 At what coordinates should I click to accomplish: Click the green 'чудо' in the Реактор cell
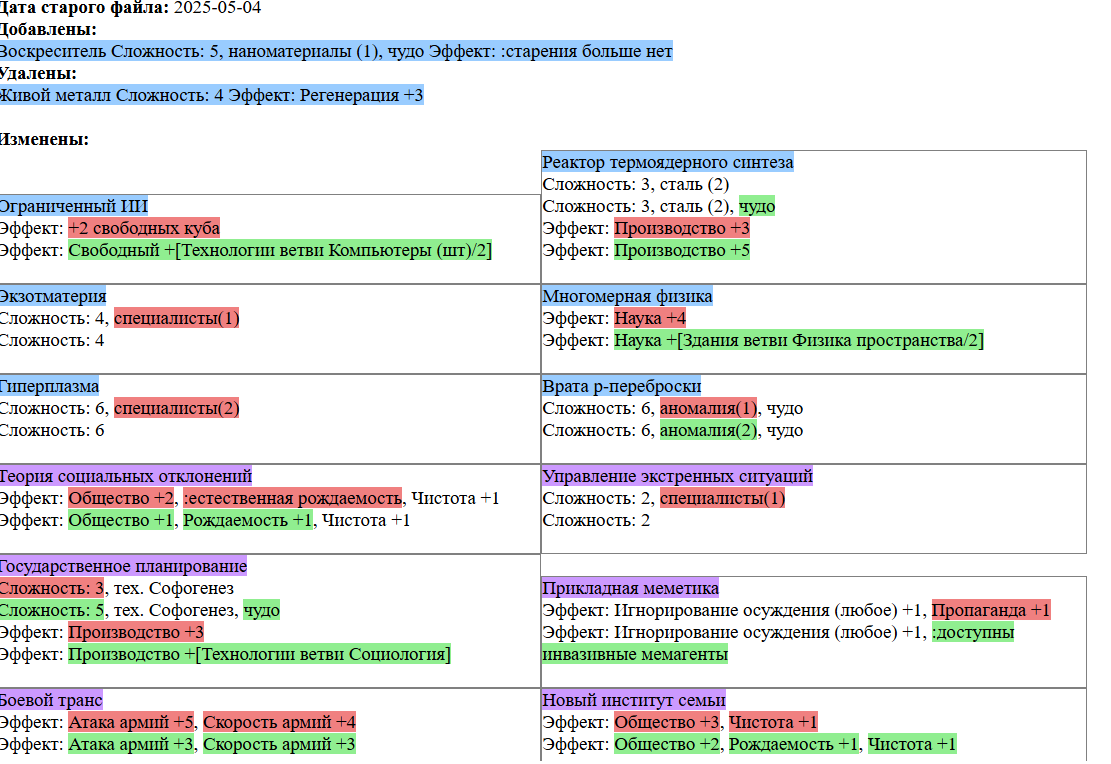pyautogui.click(x=757, y=206)
